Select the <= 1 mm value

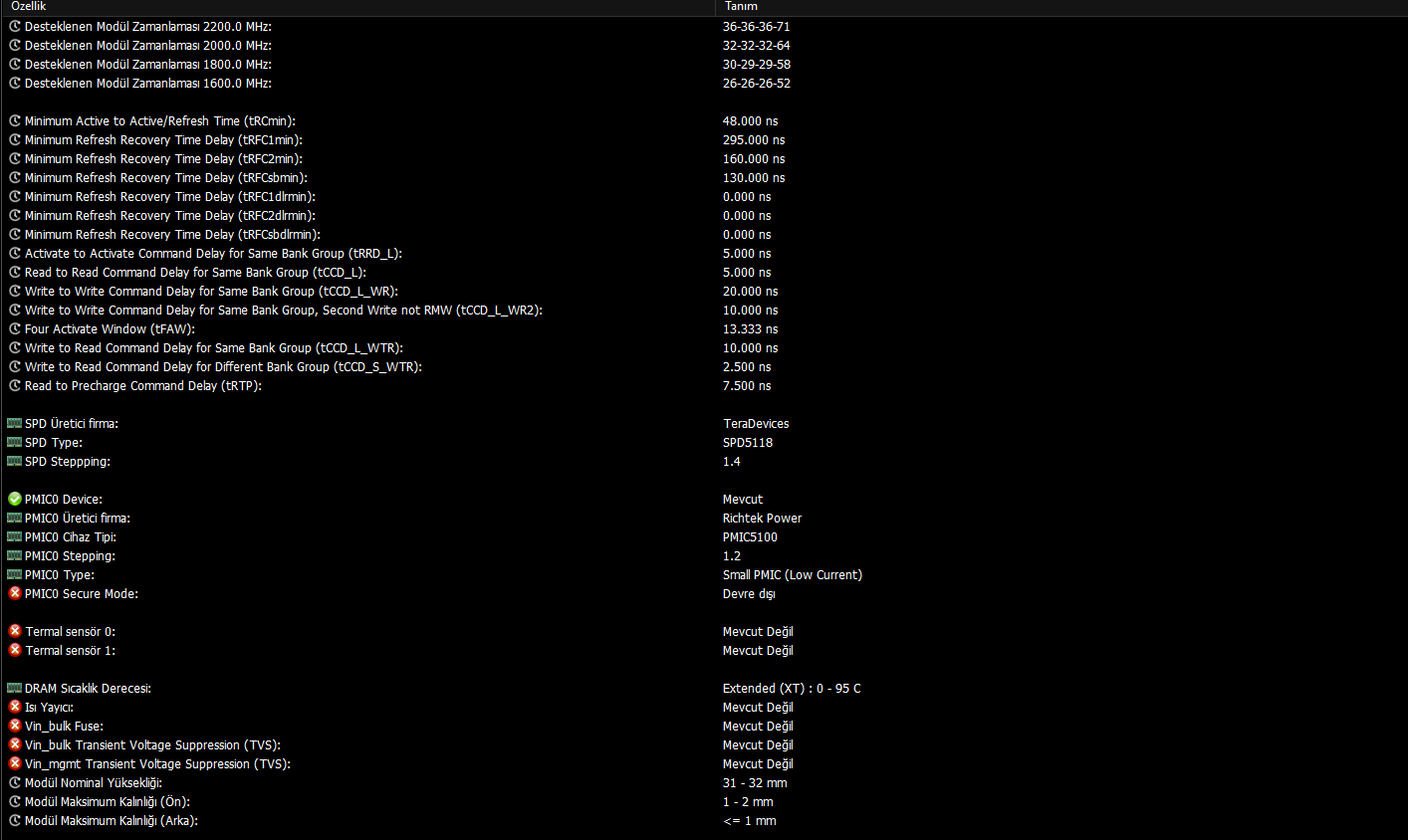coord(750,821)
